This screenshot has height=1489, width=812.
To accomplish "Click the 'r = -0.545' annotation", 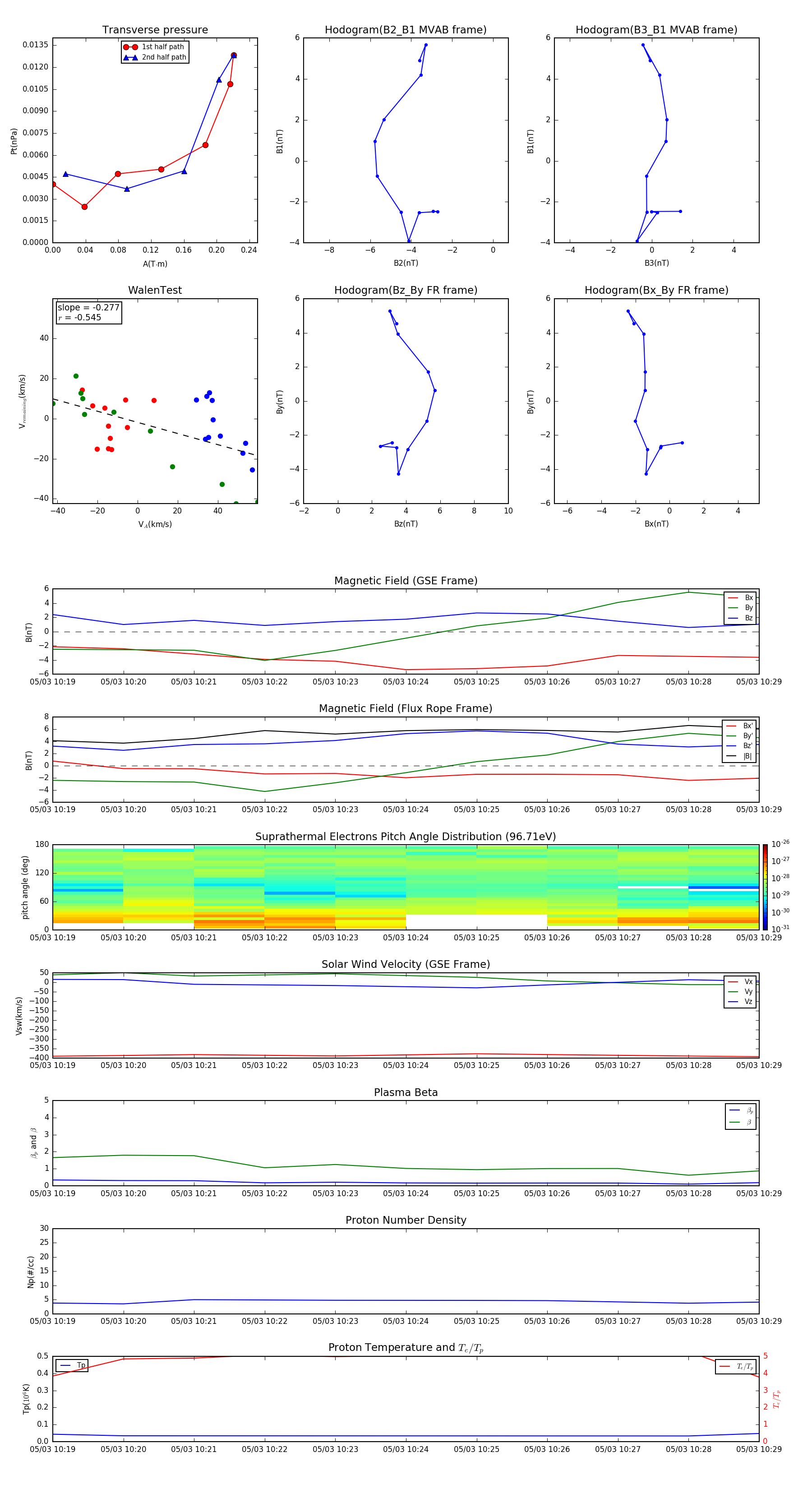I will point(80,317).
